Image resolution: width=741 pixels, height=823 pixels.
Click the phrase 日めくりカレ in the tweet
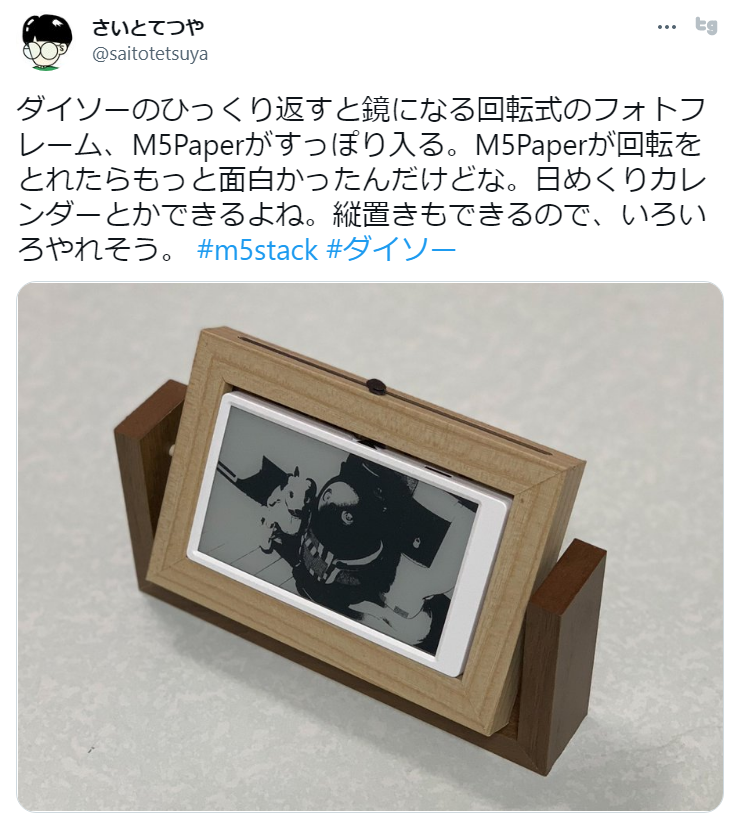point(621,180)
